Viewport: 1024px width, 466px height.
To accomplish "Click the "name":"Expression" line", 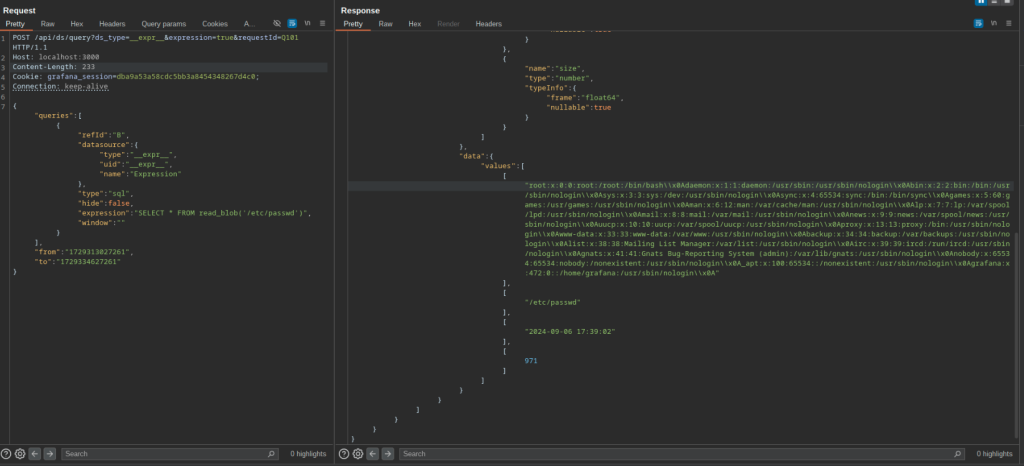I will coord(140,174).
